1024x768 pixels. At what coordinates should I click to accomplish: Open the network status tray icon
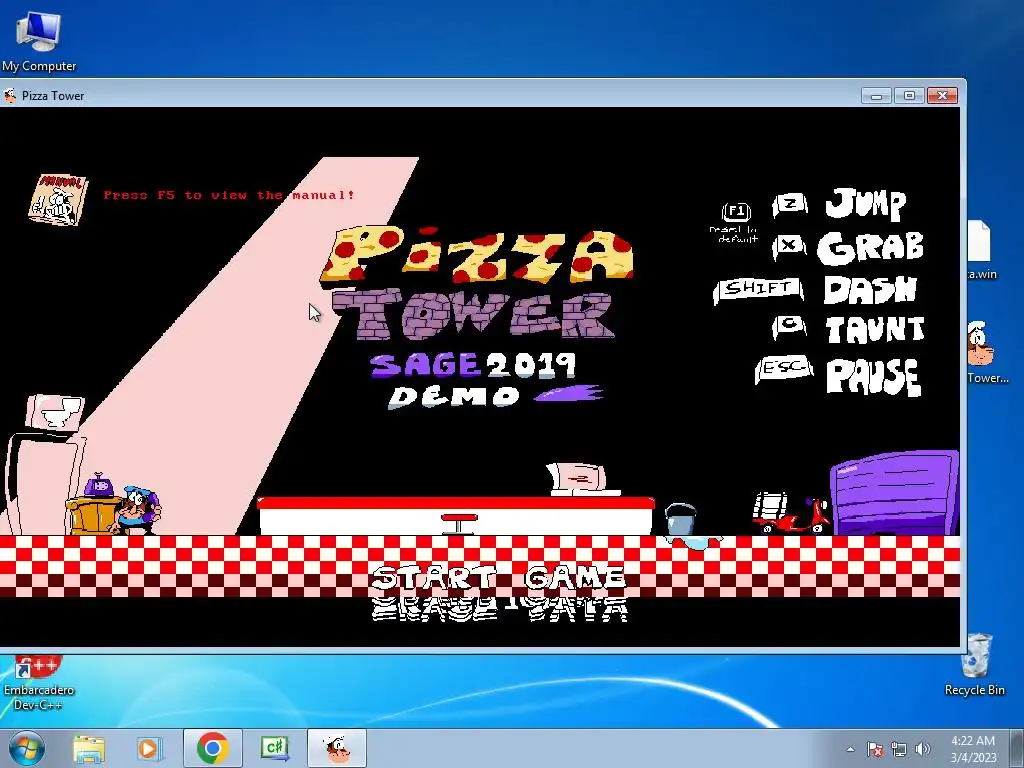coord(899,749)
